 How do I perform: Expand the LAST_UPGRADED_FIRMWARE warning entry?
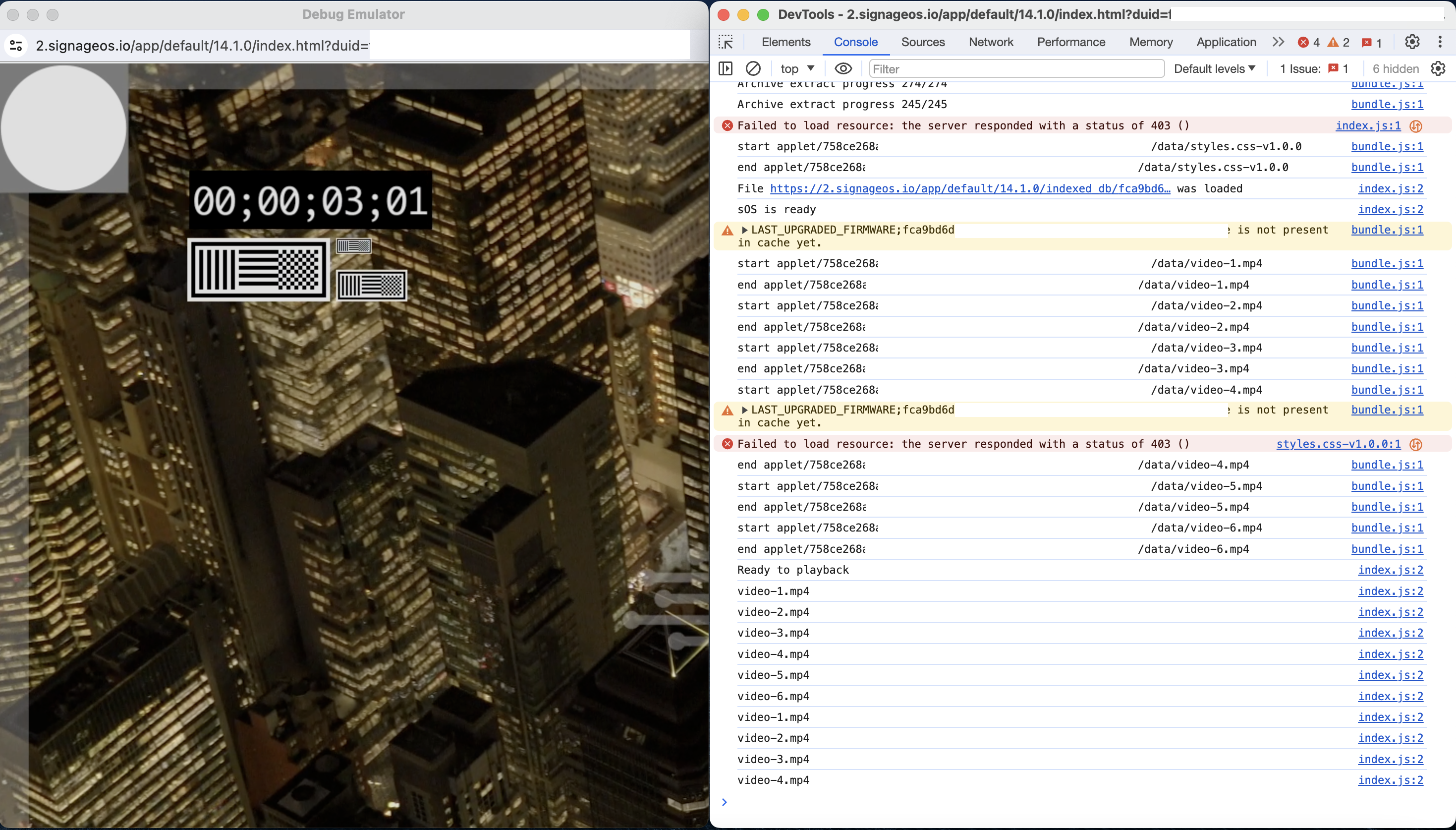(x=746, y=230)
